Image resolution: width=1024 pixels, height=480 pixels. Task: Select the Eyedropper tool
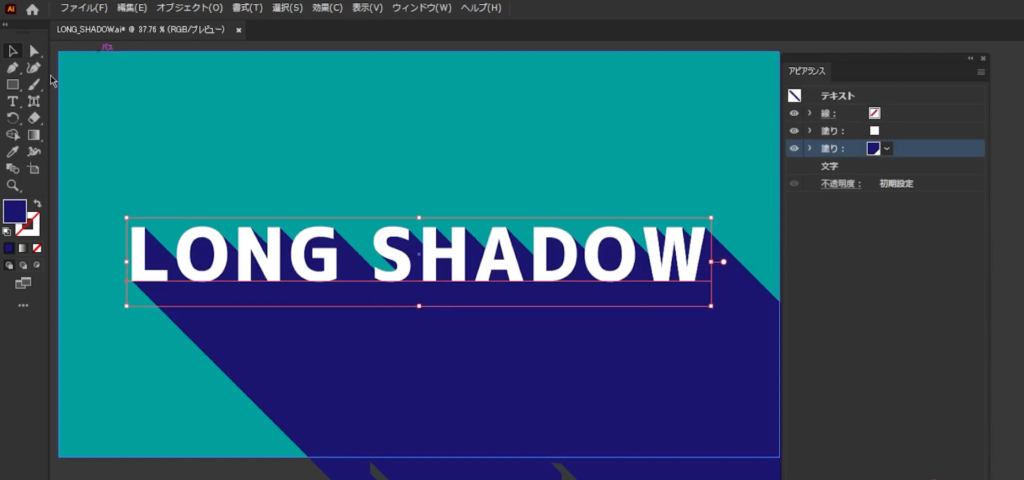[x=13, y=152]
